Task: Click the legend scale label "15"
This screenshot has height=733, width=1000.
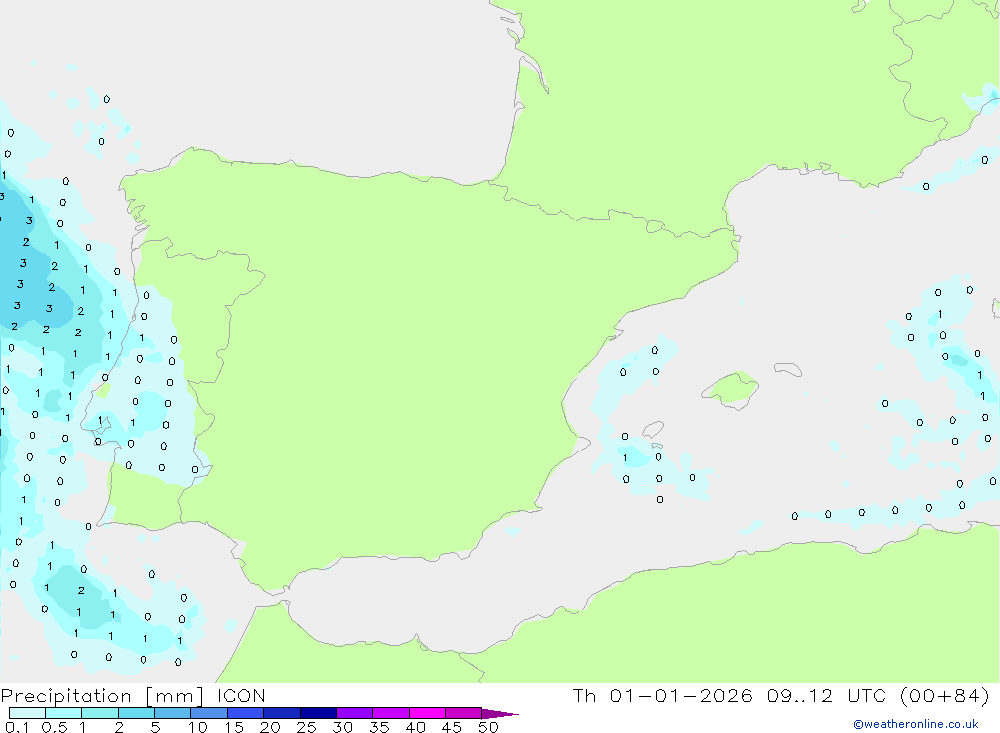Action: (234, 727)
